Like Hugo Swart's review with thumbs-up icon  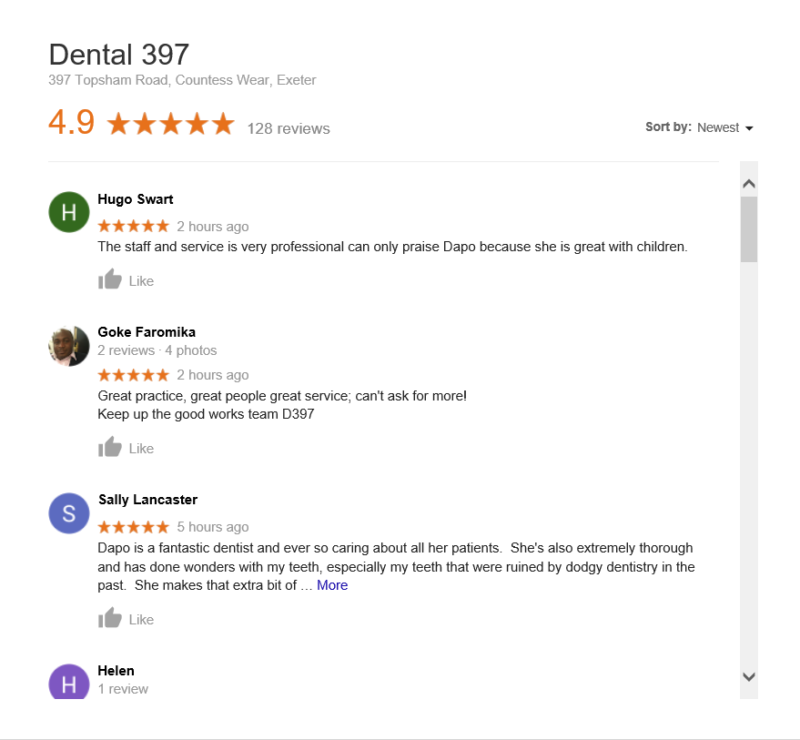pyautogui.click(x=110, y=280)
